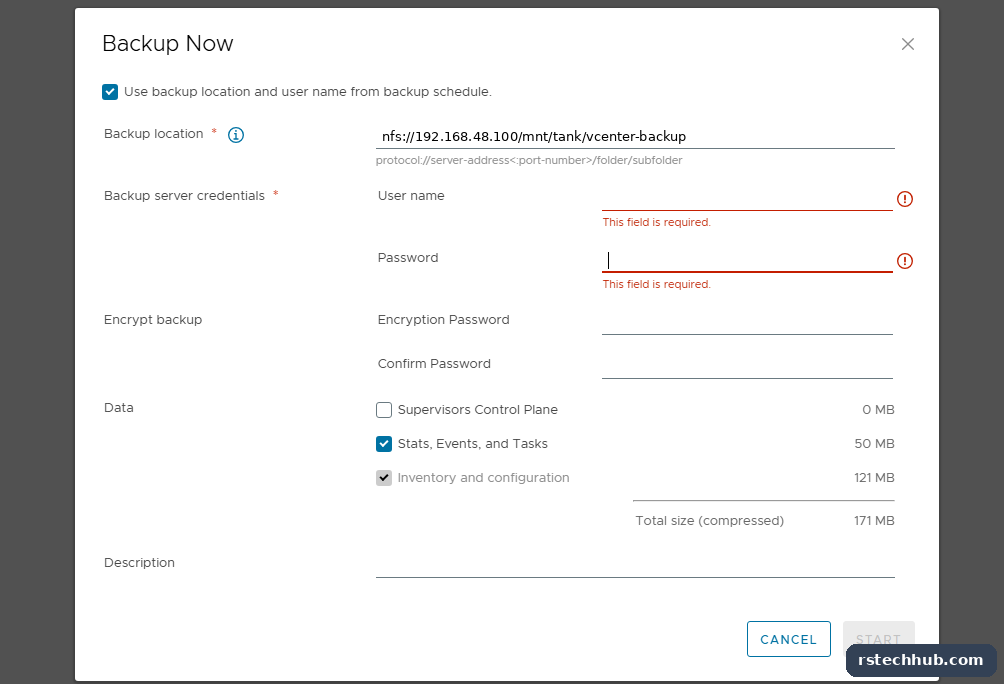The height and width of the screenshot is (684, 1004).
Task: Click the Backup location input field
Action: tap(635, 136)
